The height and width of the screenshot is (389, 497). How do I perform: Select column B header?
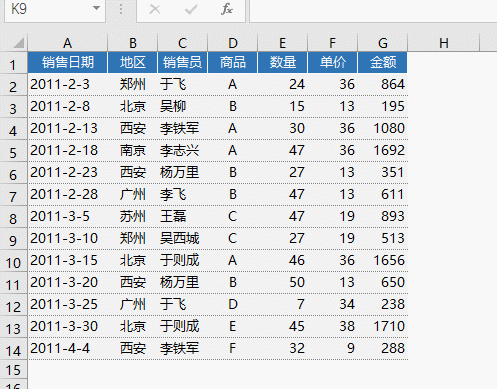click(133, 43)
